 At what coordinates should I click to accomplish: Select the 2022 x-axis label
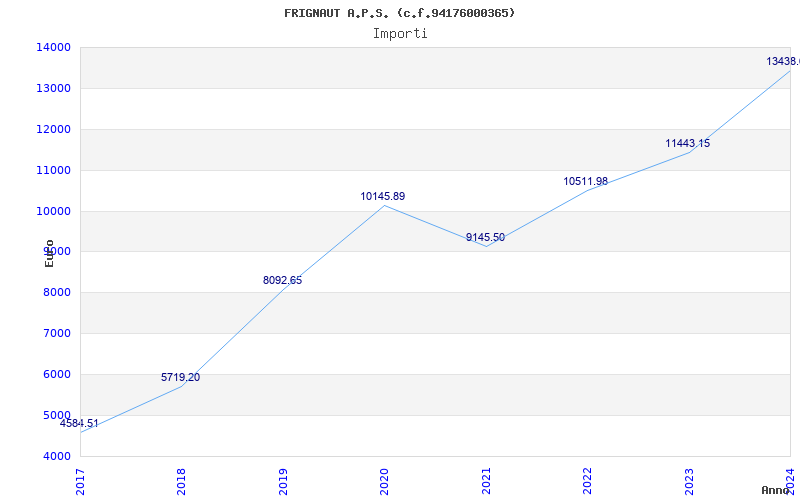point(587,480)
